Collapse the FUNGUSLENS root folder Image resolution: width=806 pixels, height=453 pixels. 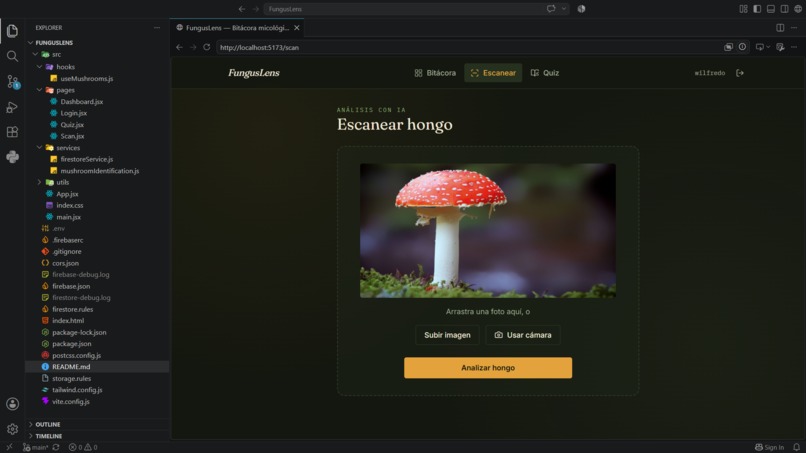pos(98,43)
